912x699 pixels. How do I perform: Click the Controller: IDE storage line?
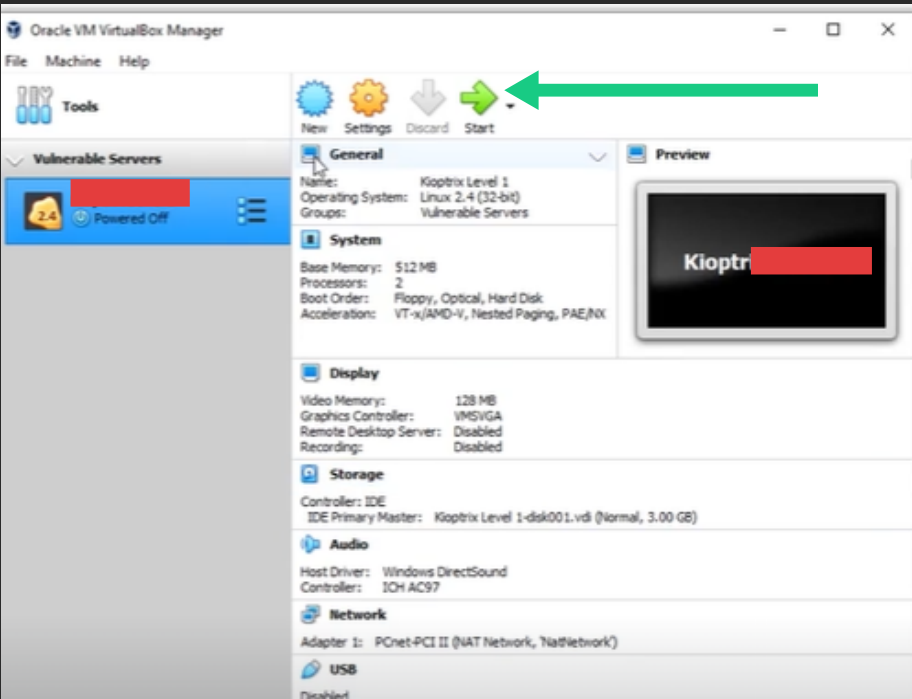click(x=343, y=501)
